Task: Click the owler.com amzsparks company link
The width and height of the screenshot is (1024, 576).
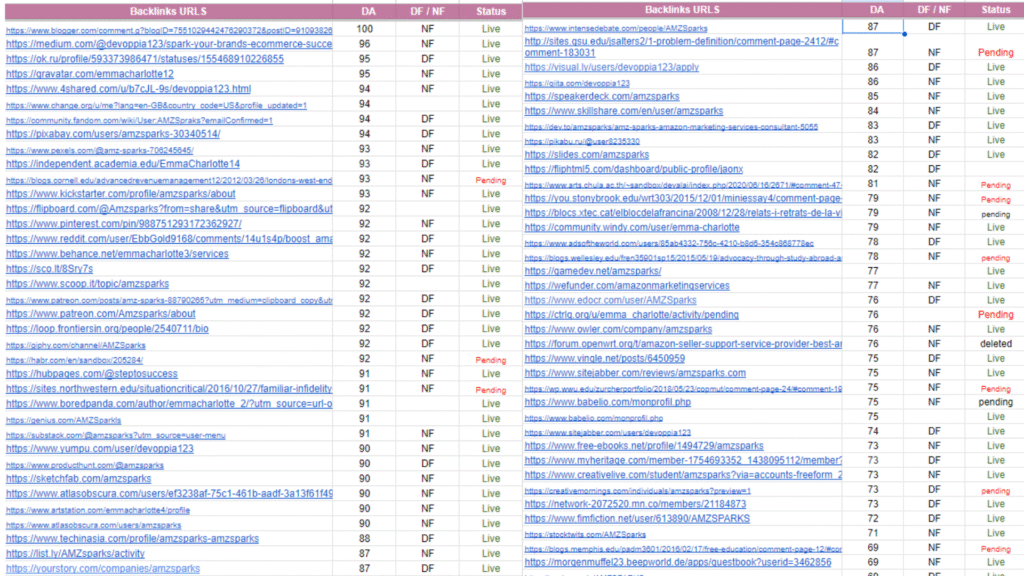Action: tap(618, 329)
